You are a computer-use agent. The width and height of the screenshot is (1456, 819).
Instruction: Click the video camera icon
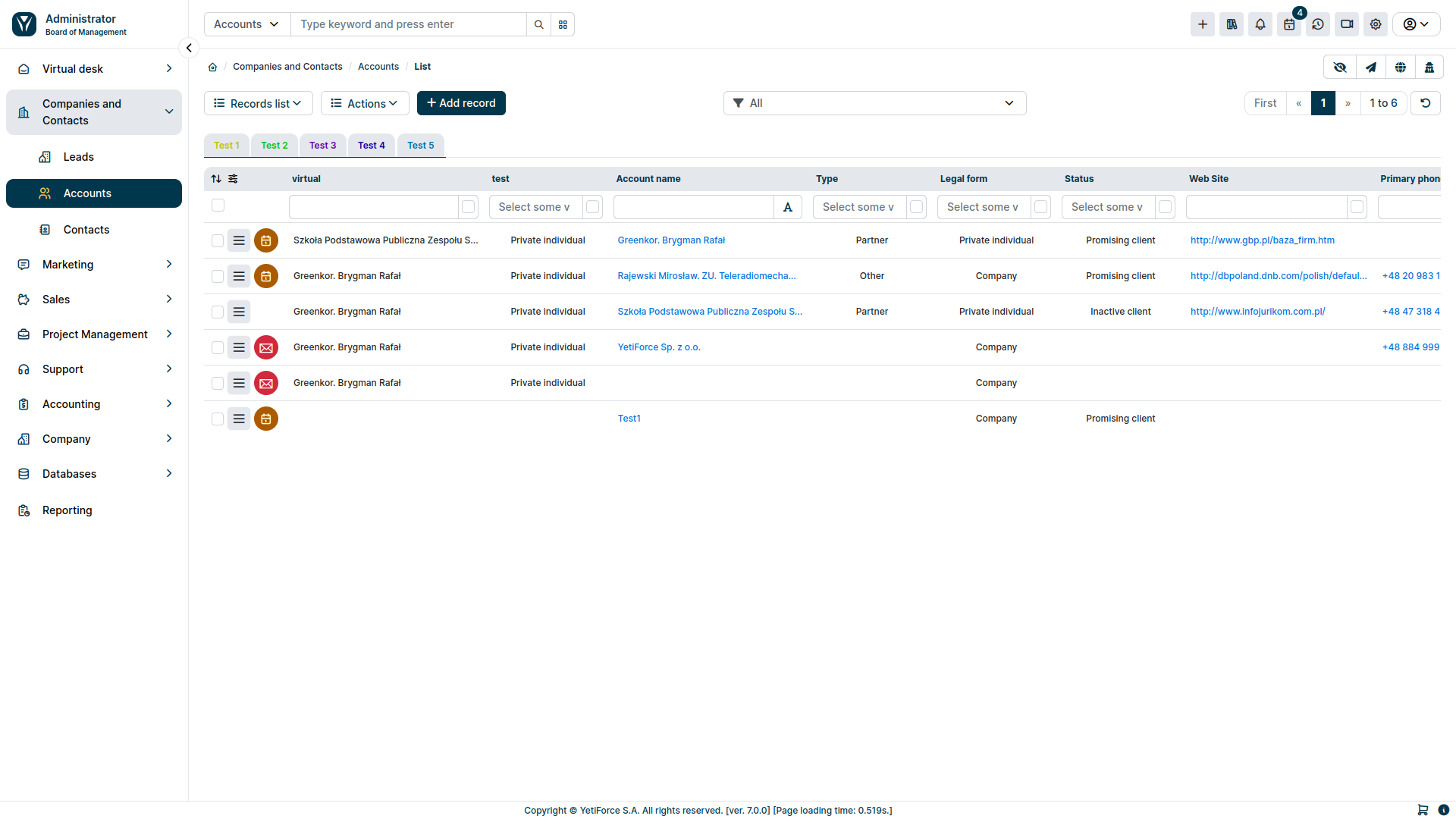click(x=1347, y=24)
